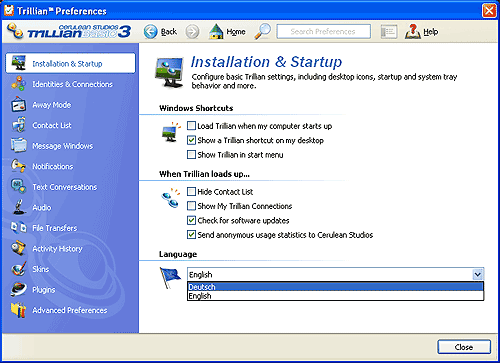Click the Identities & Connections sidebar icon

coord(18,84)
